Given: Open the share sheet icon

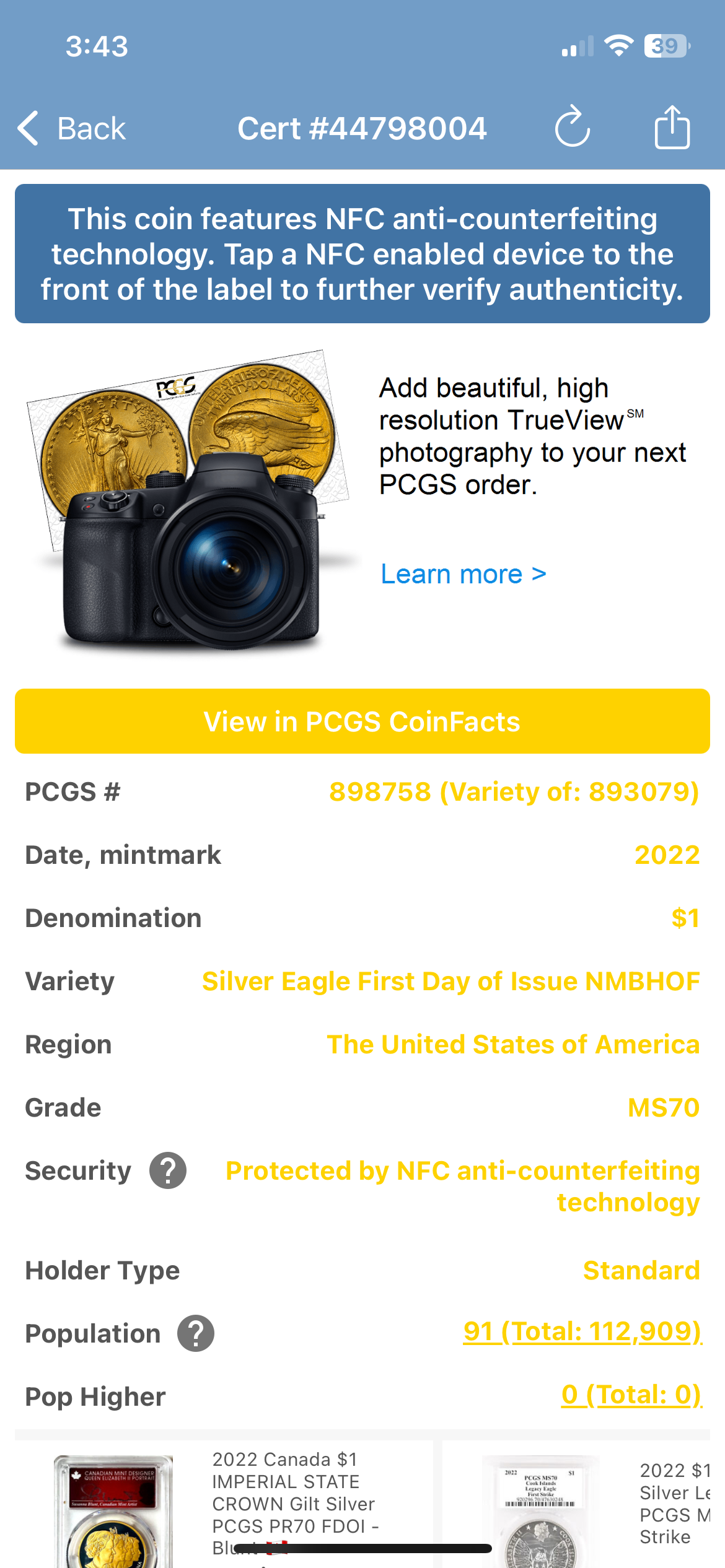Looking at the screenshot, I should (x=672, y=127).
